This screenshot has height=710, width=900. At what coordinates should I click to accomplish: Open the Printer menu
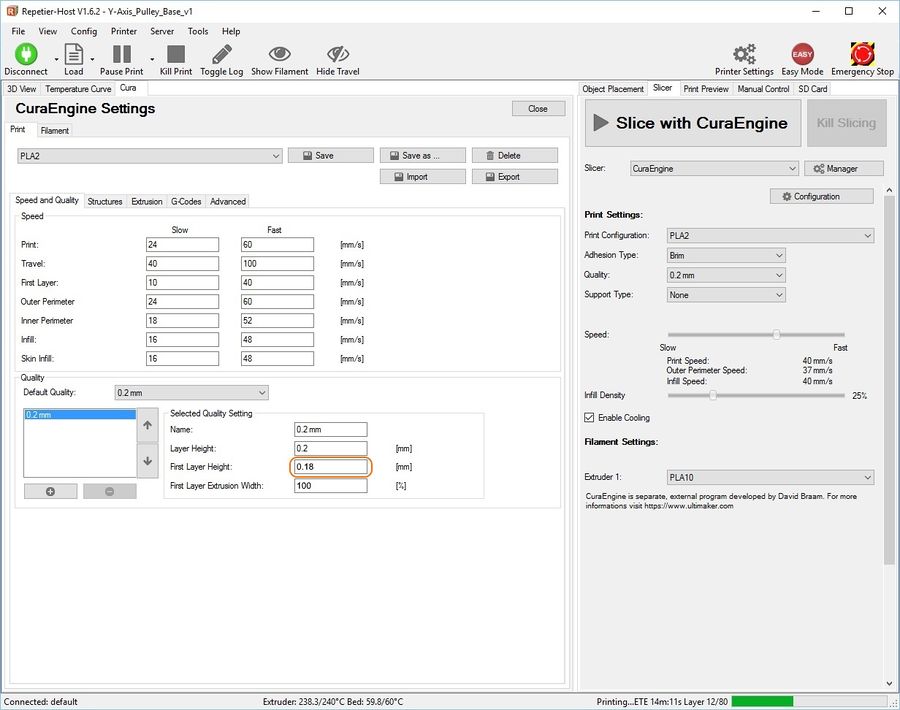click(x=123, y=31)
